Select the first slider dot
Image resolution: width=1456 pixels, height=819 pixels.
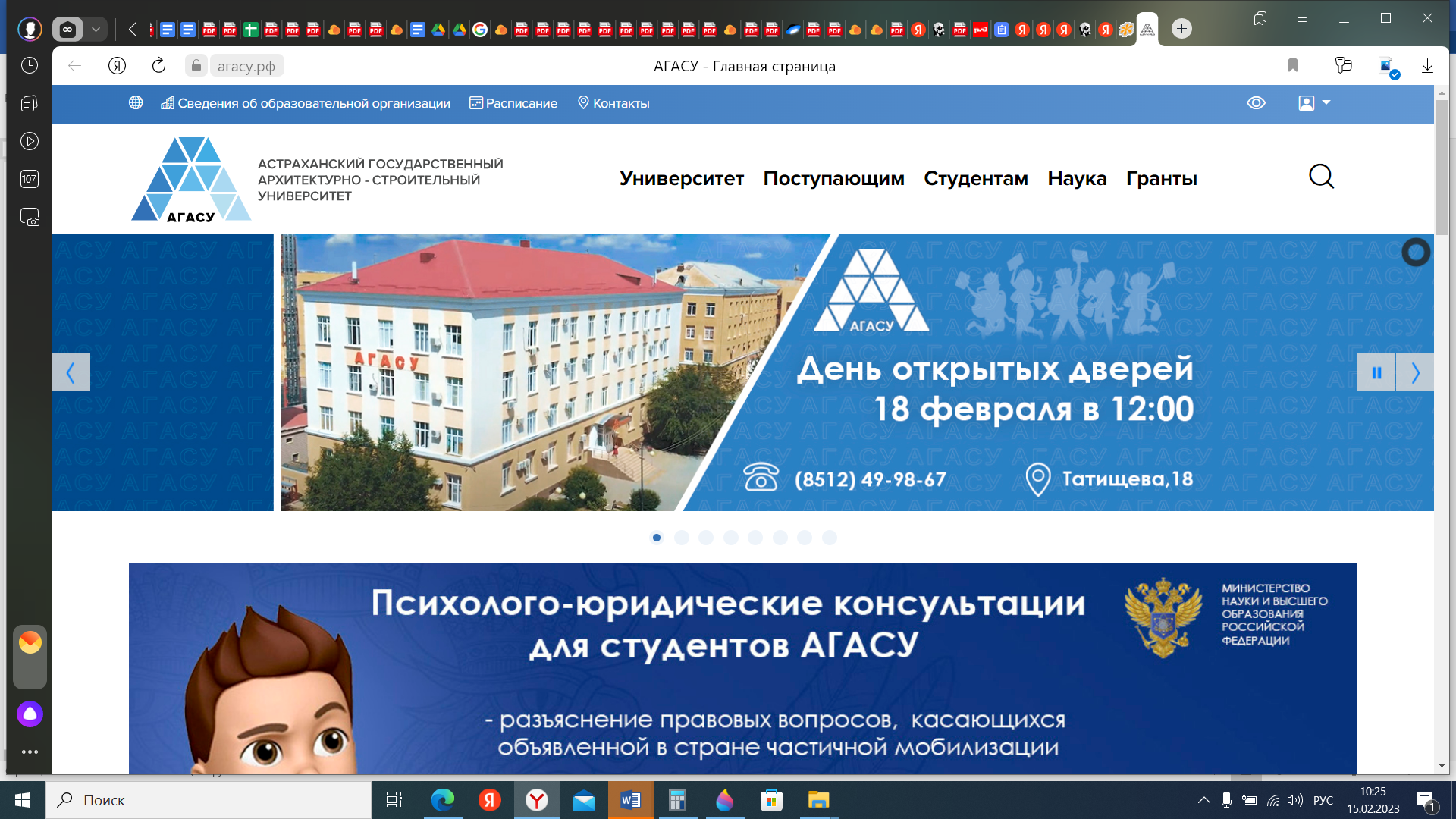click(x=657, y=538)
